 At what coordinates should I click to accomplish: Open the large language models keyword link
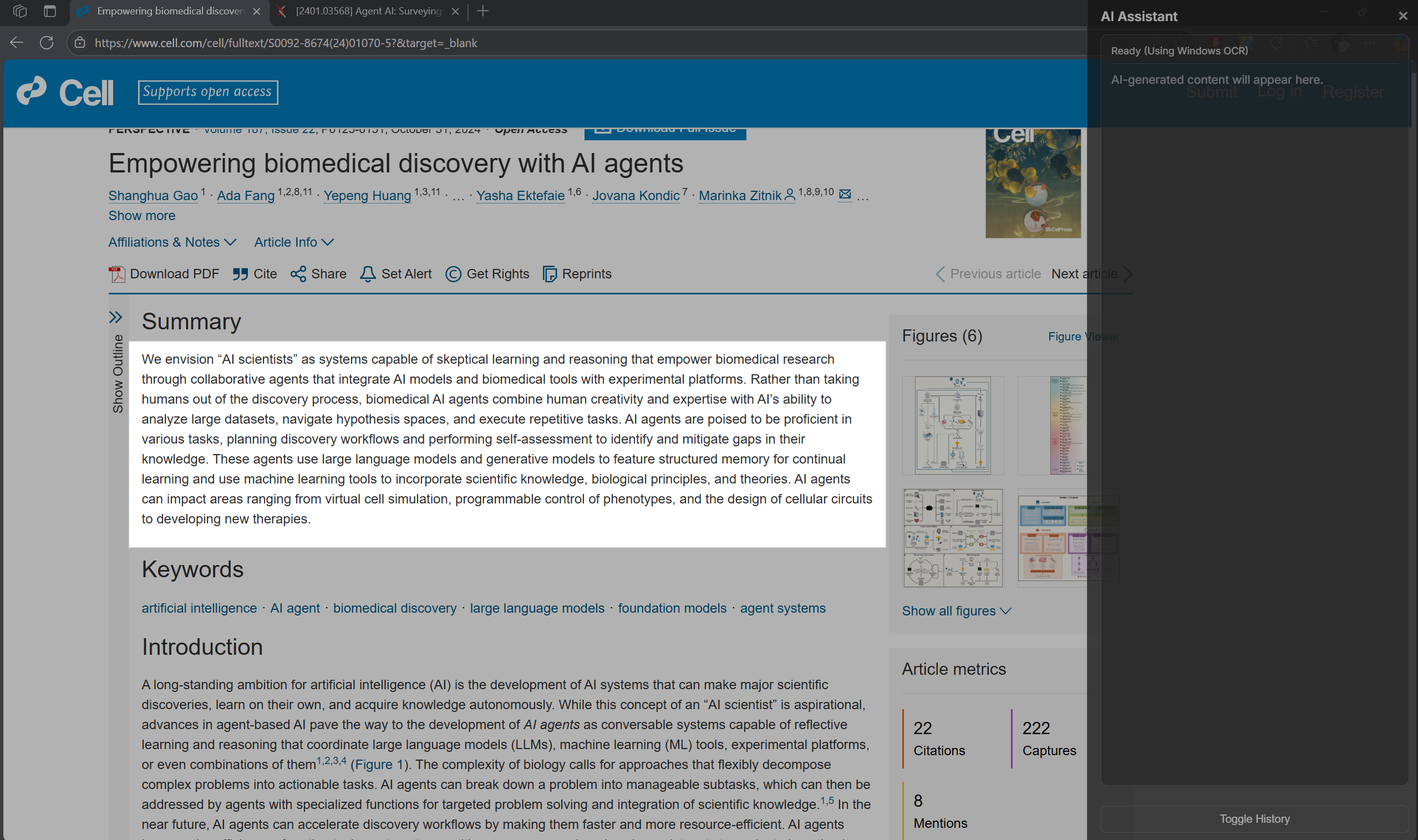(x=537, y=608)
